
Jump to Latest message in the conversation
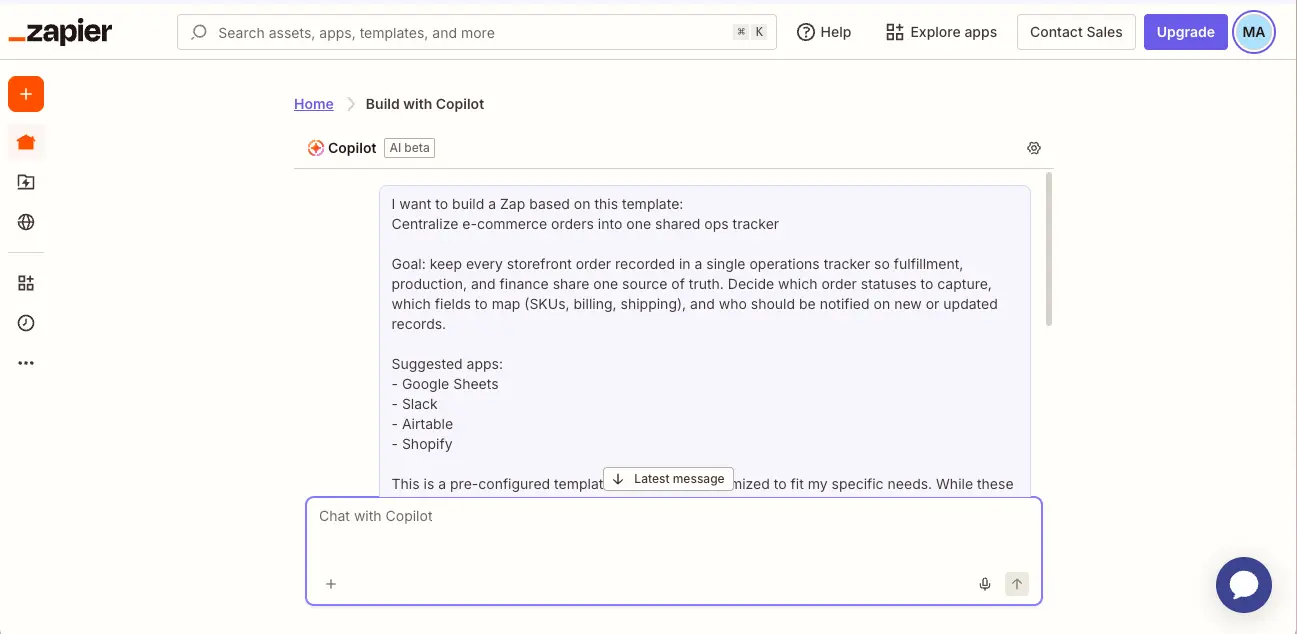(x=668, y=478)
